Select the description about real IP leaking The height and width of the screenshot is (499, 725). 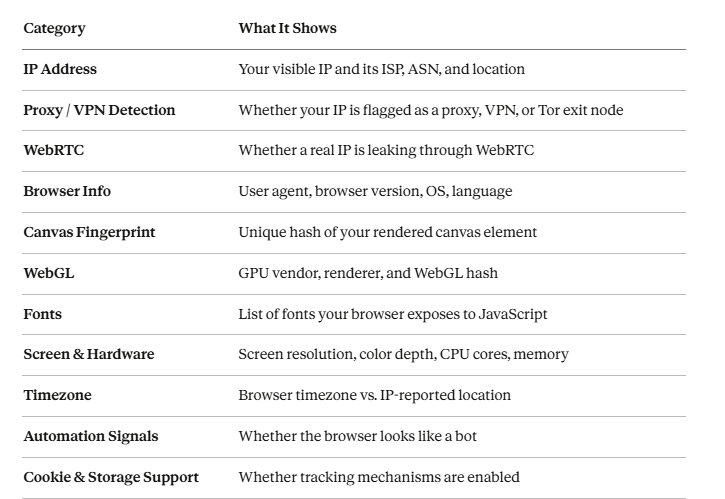click(x=386, y=150)
